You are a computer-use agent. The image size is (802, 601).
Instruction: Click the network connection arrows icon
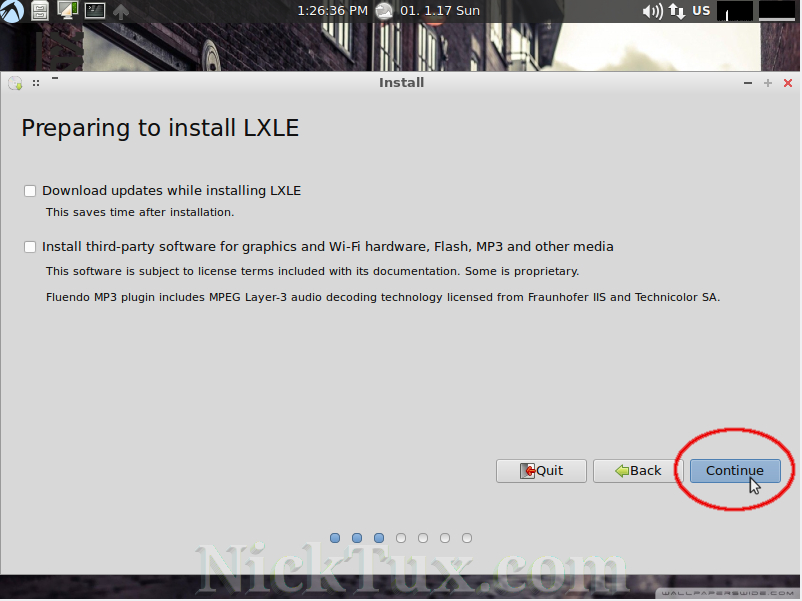click(677, 11)
